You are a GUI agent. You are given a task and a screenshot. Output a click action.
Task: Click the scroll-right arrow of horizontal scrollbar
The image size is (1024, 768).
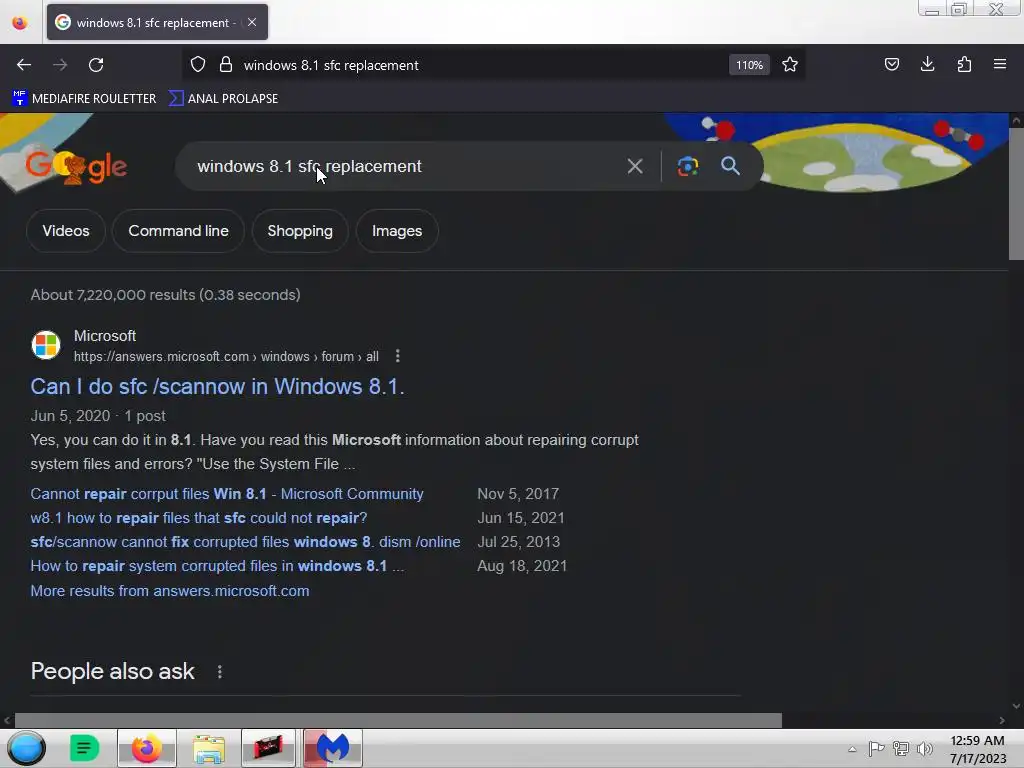pyautogui.click(x=1002, y=720)
